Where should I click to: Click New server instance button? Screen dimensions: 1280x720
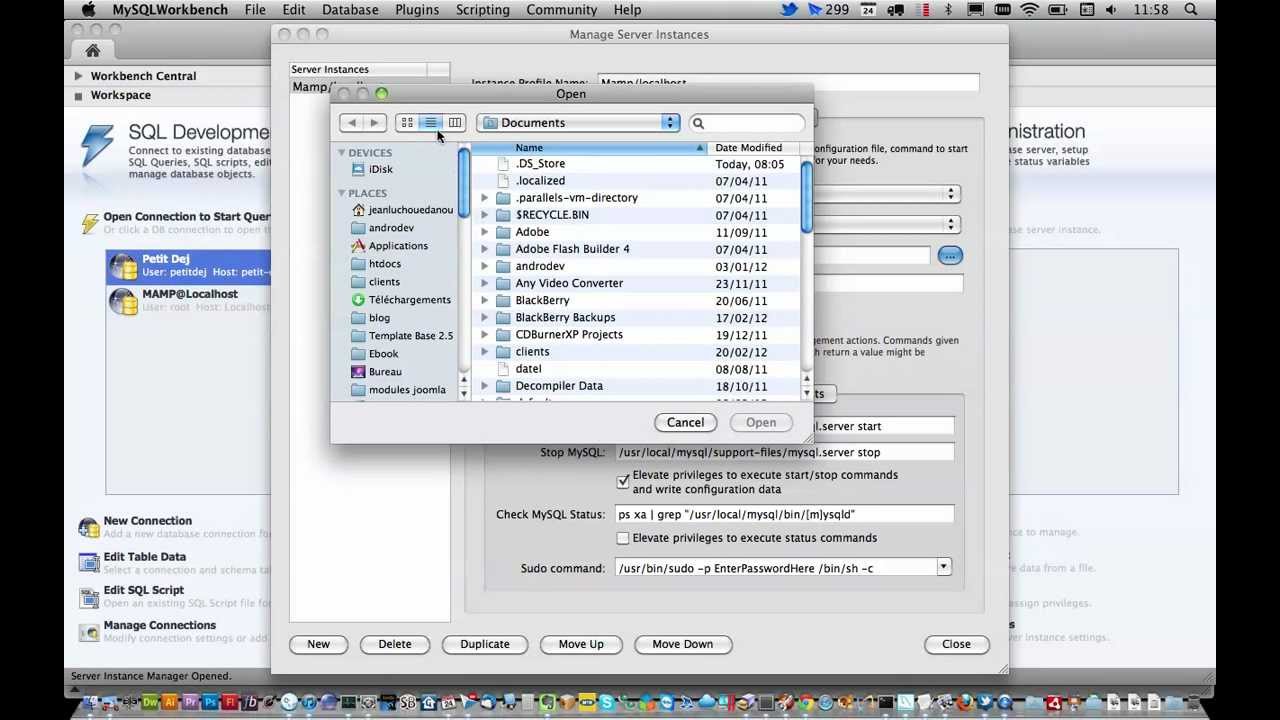coord(318,644)
